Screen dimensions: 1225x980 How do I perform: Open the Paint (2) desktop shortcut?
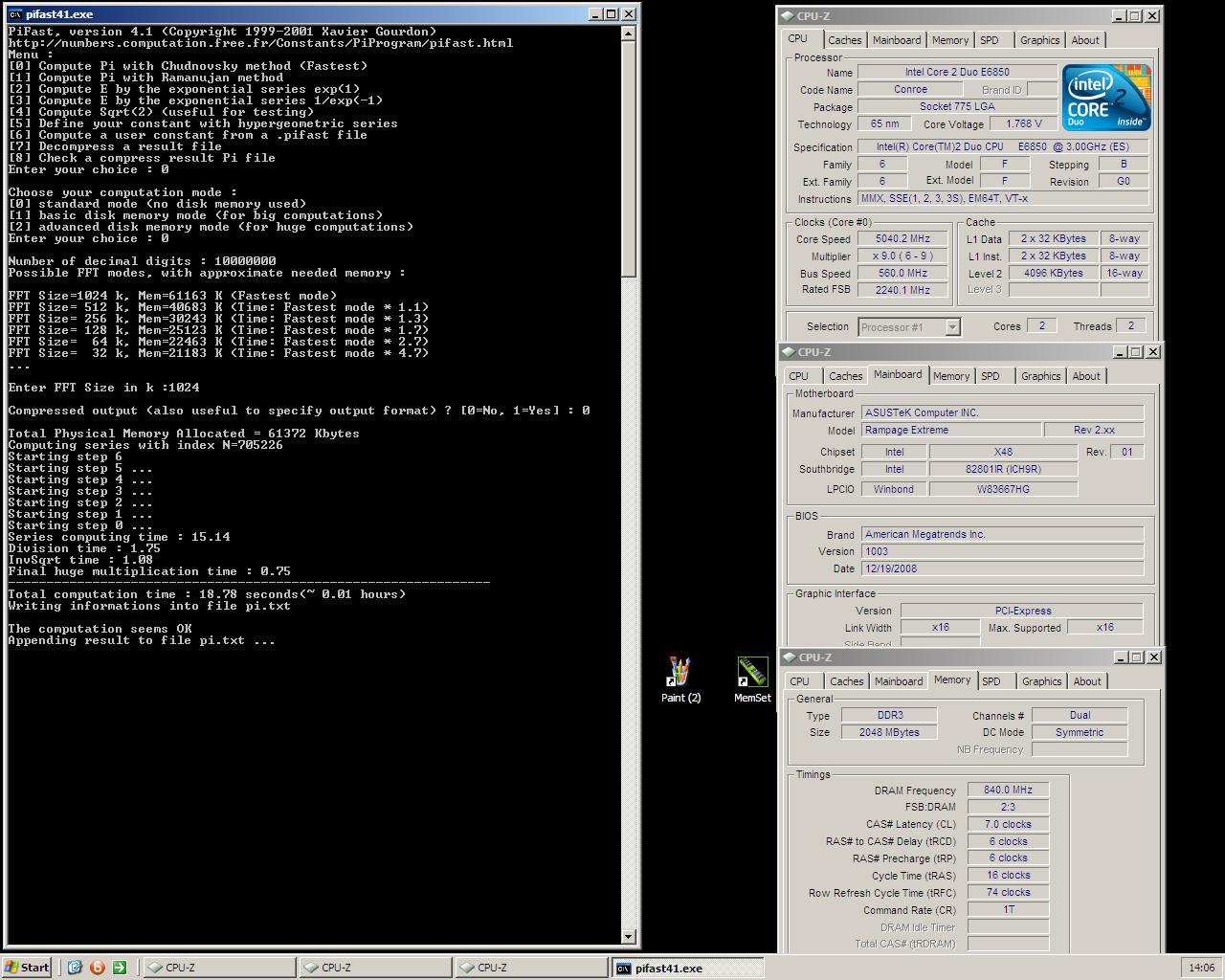[x=680, y=679]
